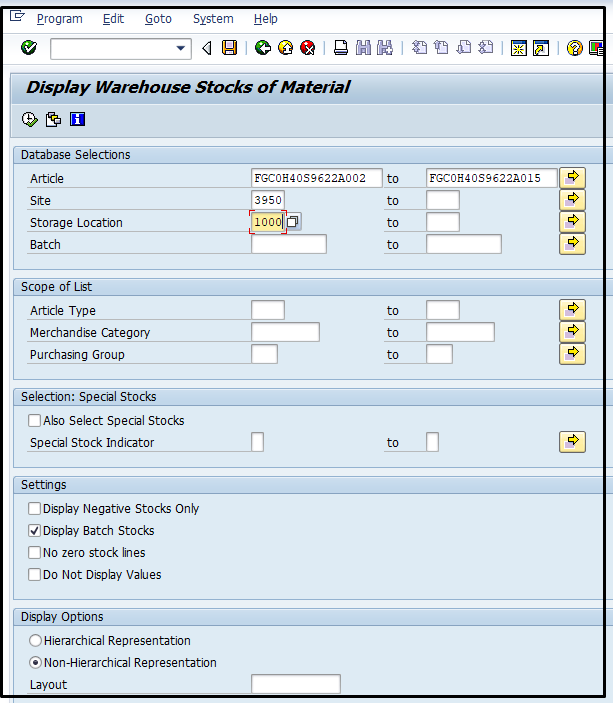Click the green checkmark Enter icon
613x703 pixels.
pyautogui.click(x=29, y=48)
